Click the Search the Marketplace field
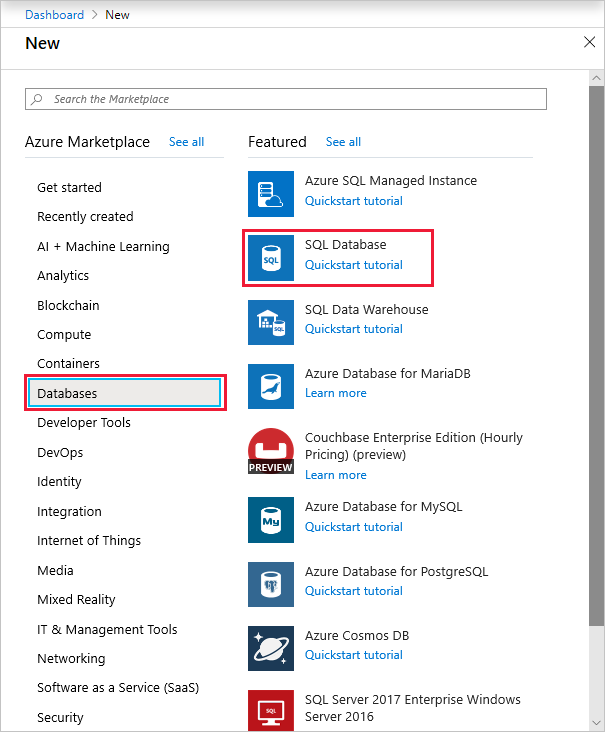 [x=286, y=99]
